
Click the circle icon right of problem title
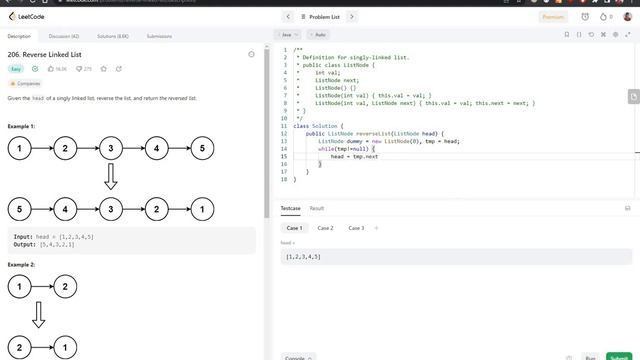point(251,54)
